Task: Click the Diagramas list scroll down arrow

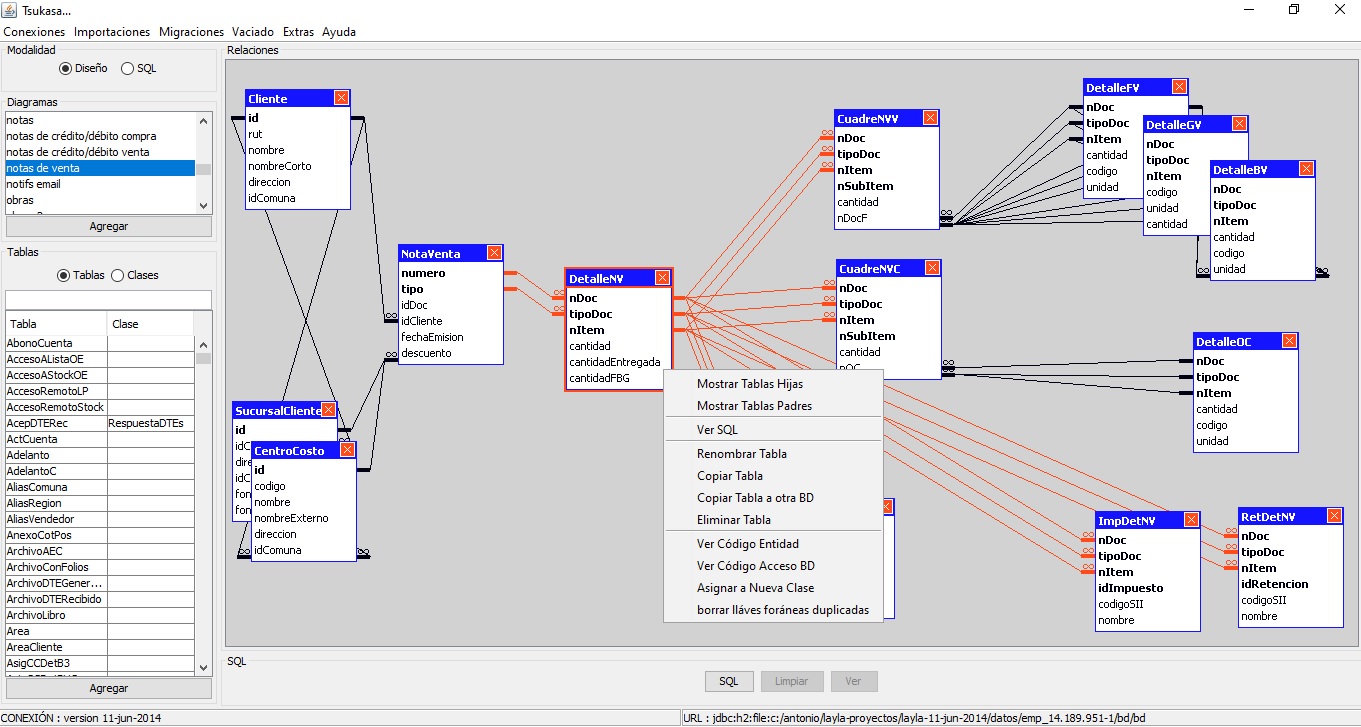Action: tap(204, 205)
